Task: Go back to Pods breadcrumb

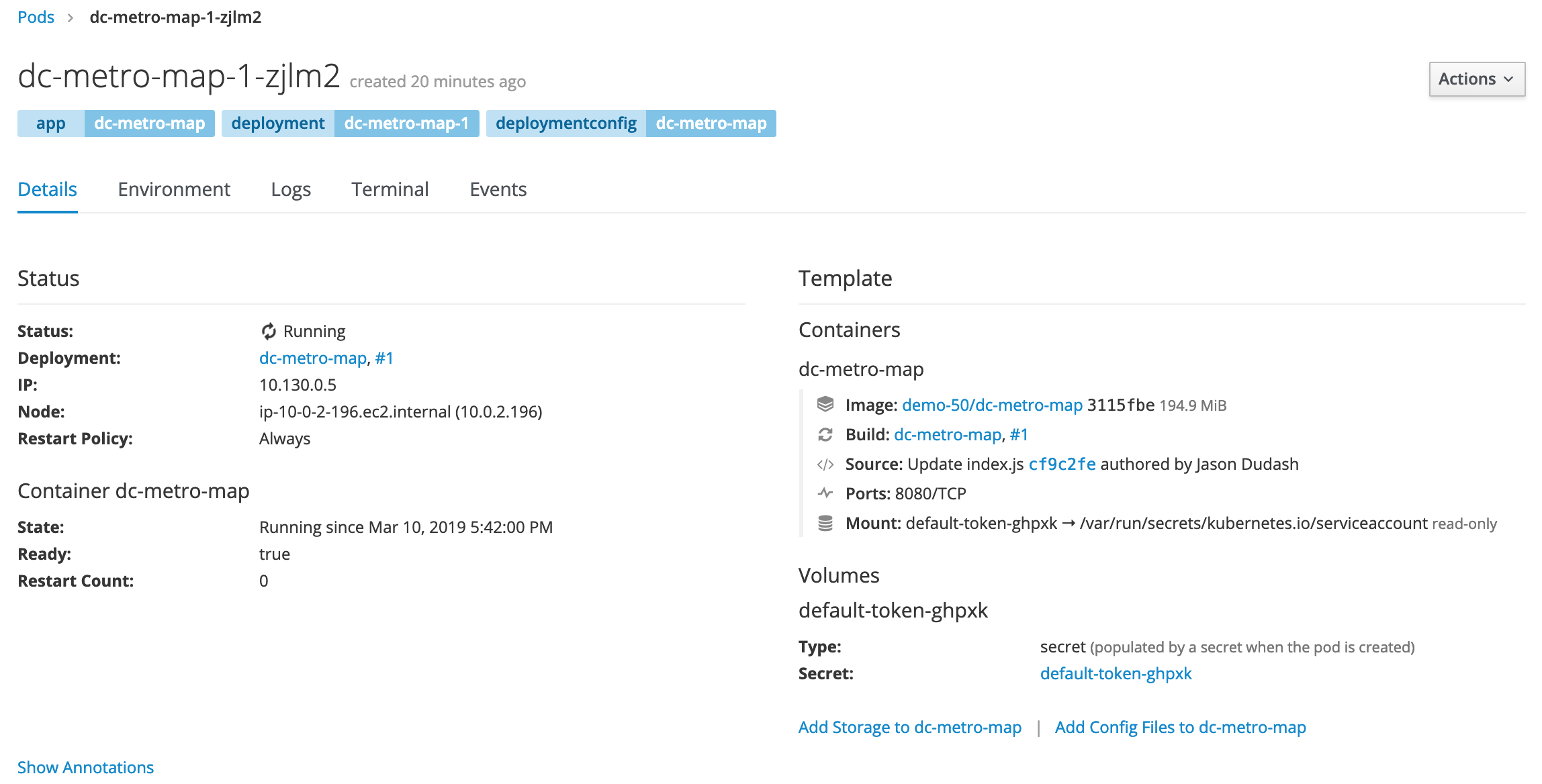Action: tap(36, 17)
